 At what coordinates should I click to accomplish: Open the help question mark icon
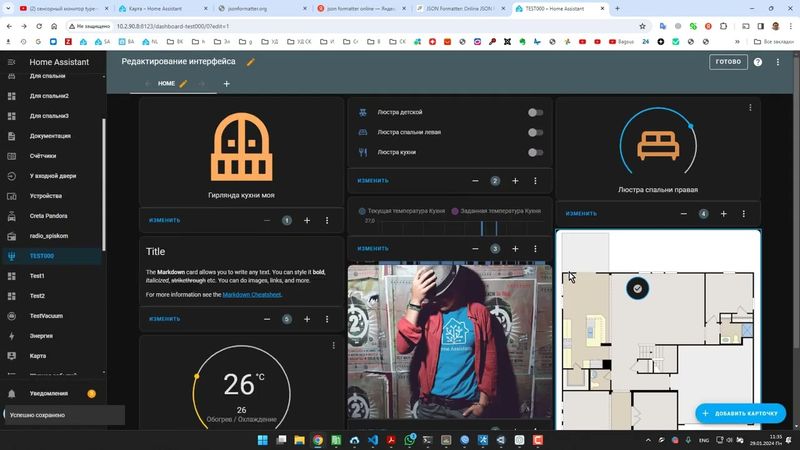[758, 62]
